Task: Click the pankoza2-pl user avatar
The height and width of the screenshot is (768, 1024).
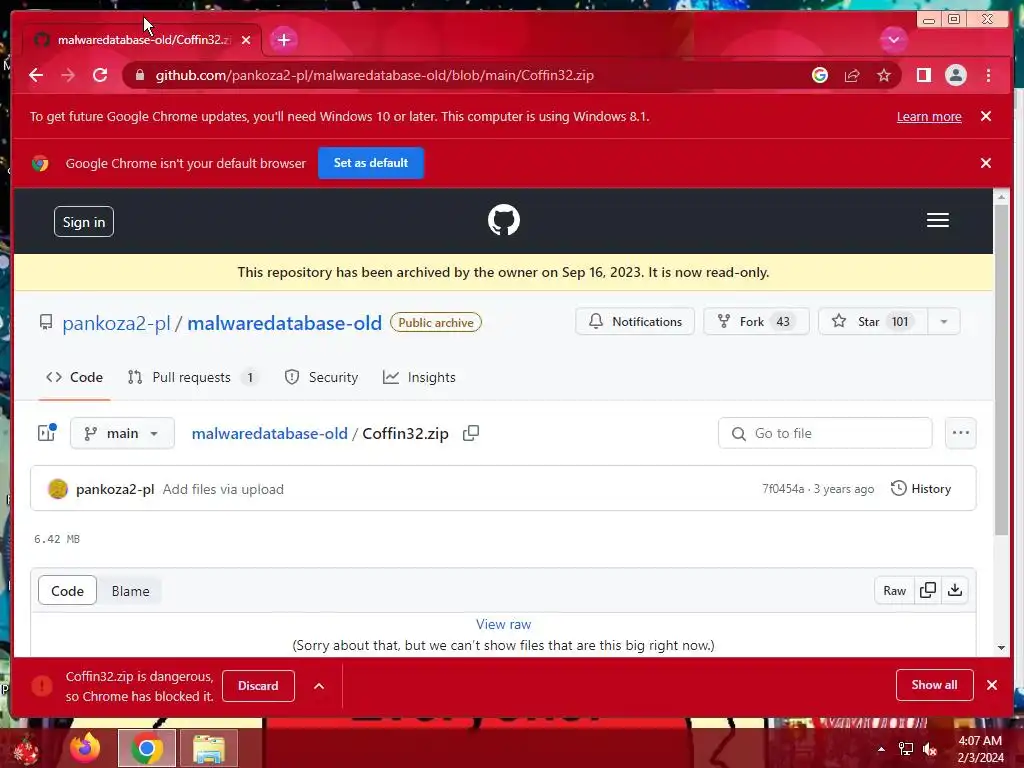Action: point(57,488)
